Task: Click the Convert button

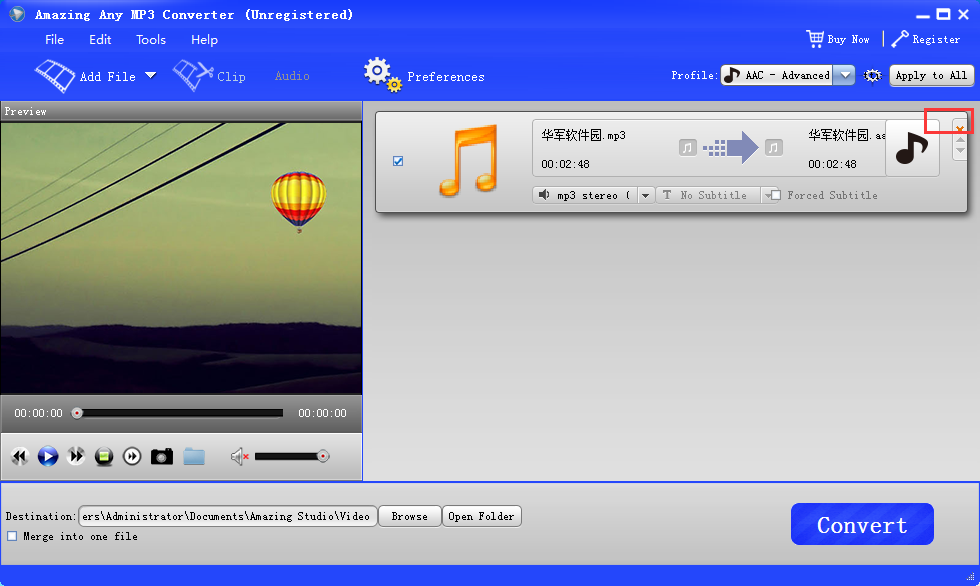Action: pos(861,523)
